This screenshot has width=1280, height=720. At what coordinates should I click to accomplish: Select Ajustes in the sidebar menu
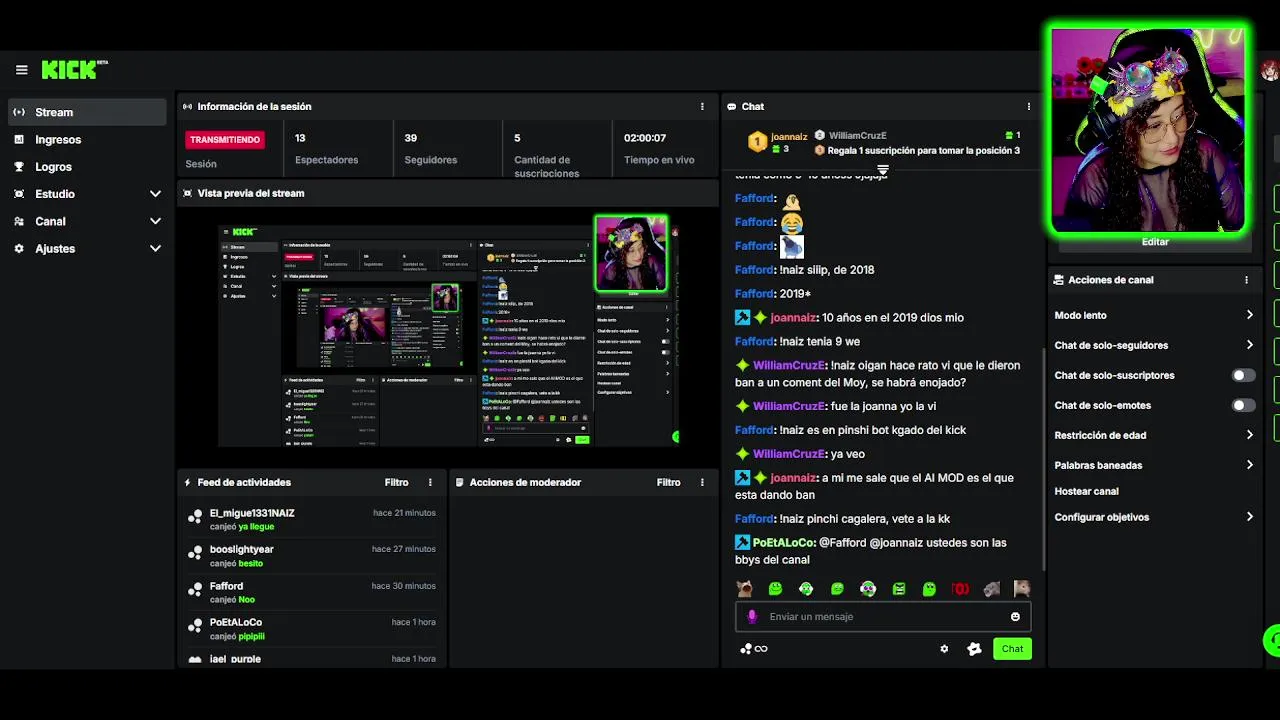[55, 248]
